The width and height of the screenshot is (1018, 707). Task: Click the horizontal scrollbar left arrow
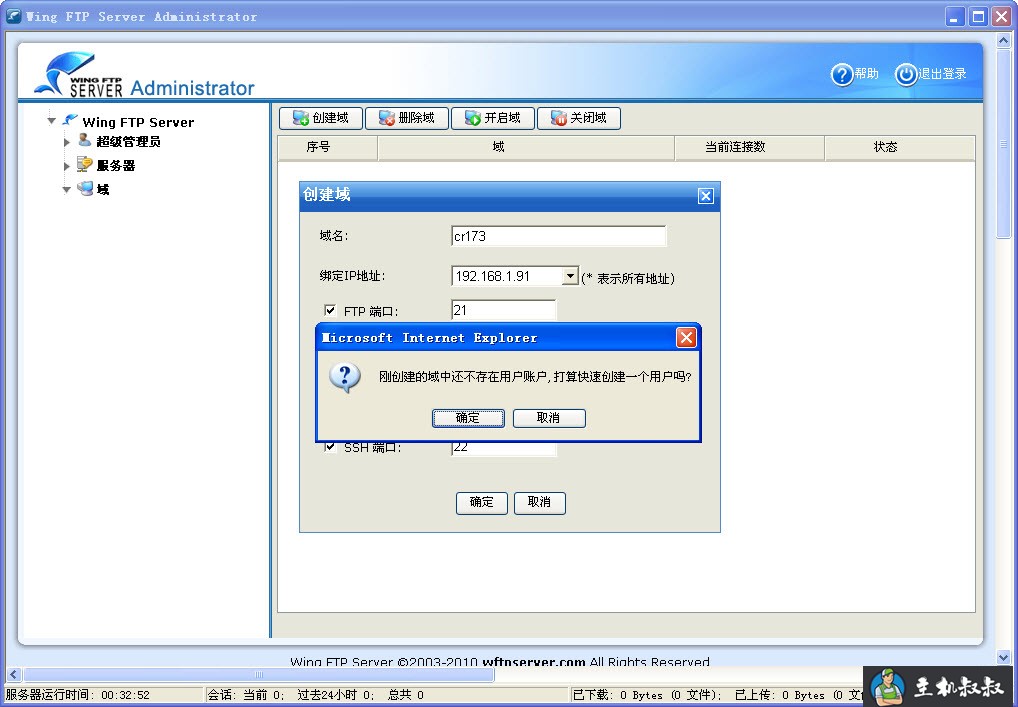14,675
